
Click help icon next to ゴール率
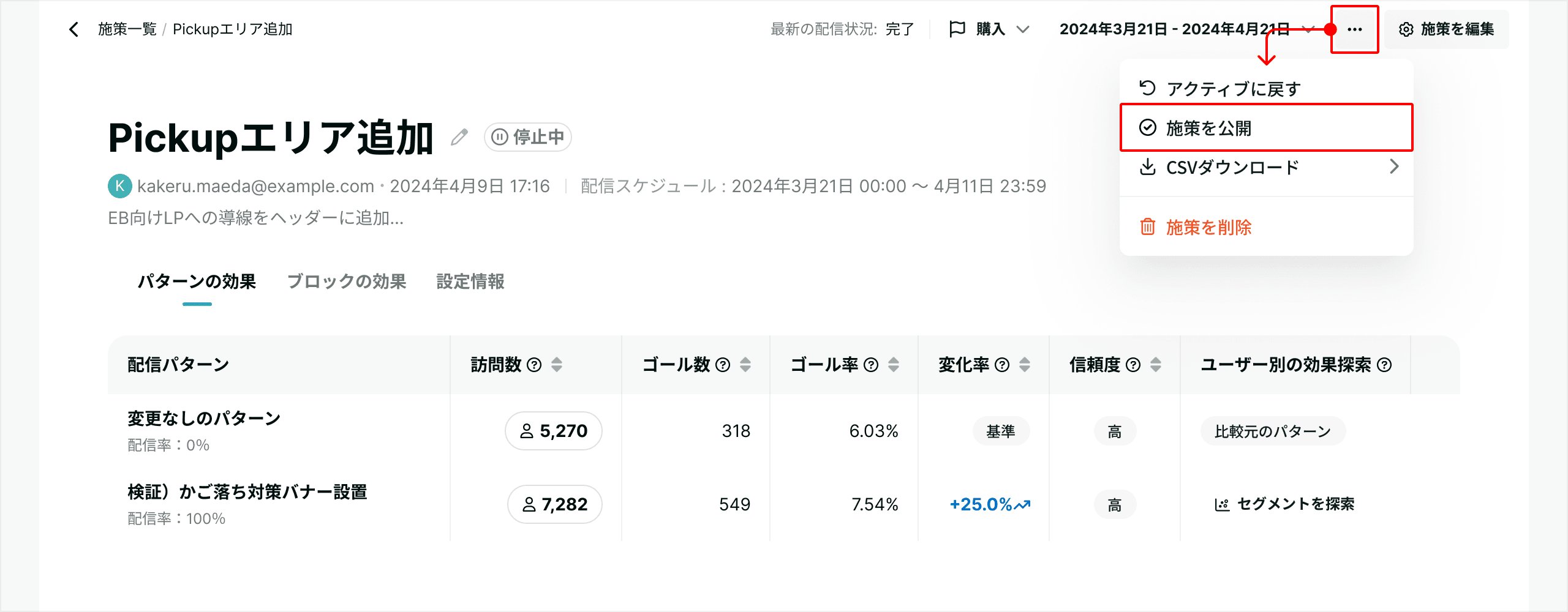tap(871, 365)
